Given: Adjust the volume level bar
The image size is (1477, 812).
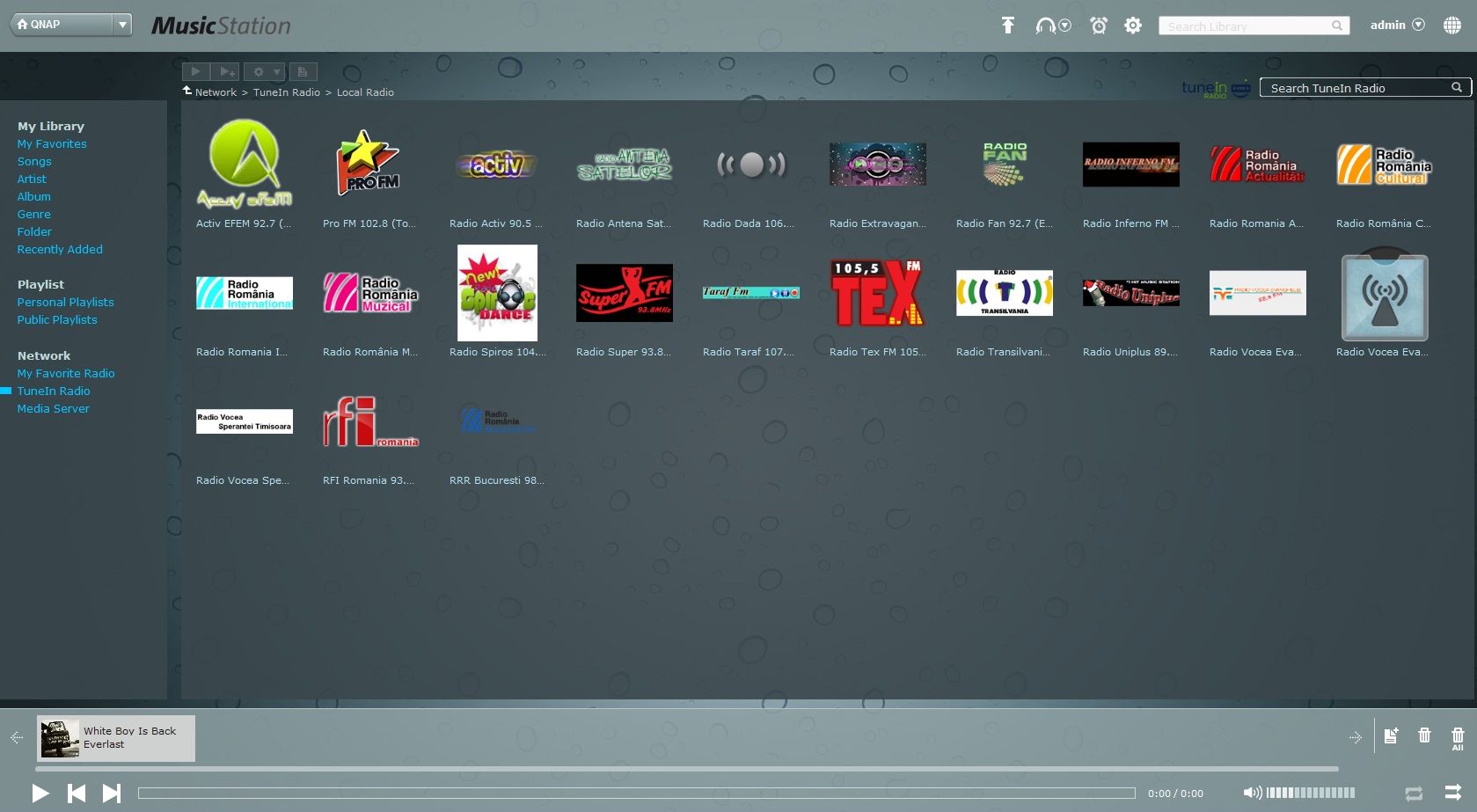Looking at the screenshot, I should point(1310,793).
